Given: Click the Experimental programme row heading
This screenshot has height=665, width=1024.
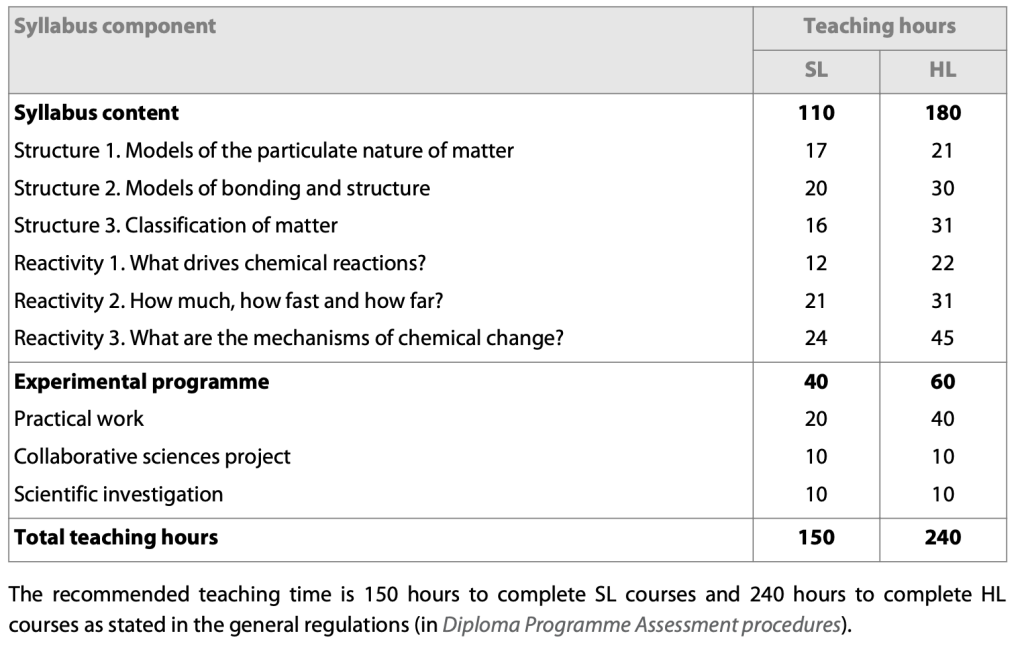Looking at the screenshot, I should (141, 382).
